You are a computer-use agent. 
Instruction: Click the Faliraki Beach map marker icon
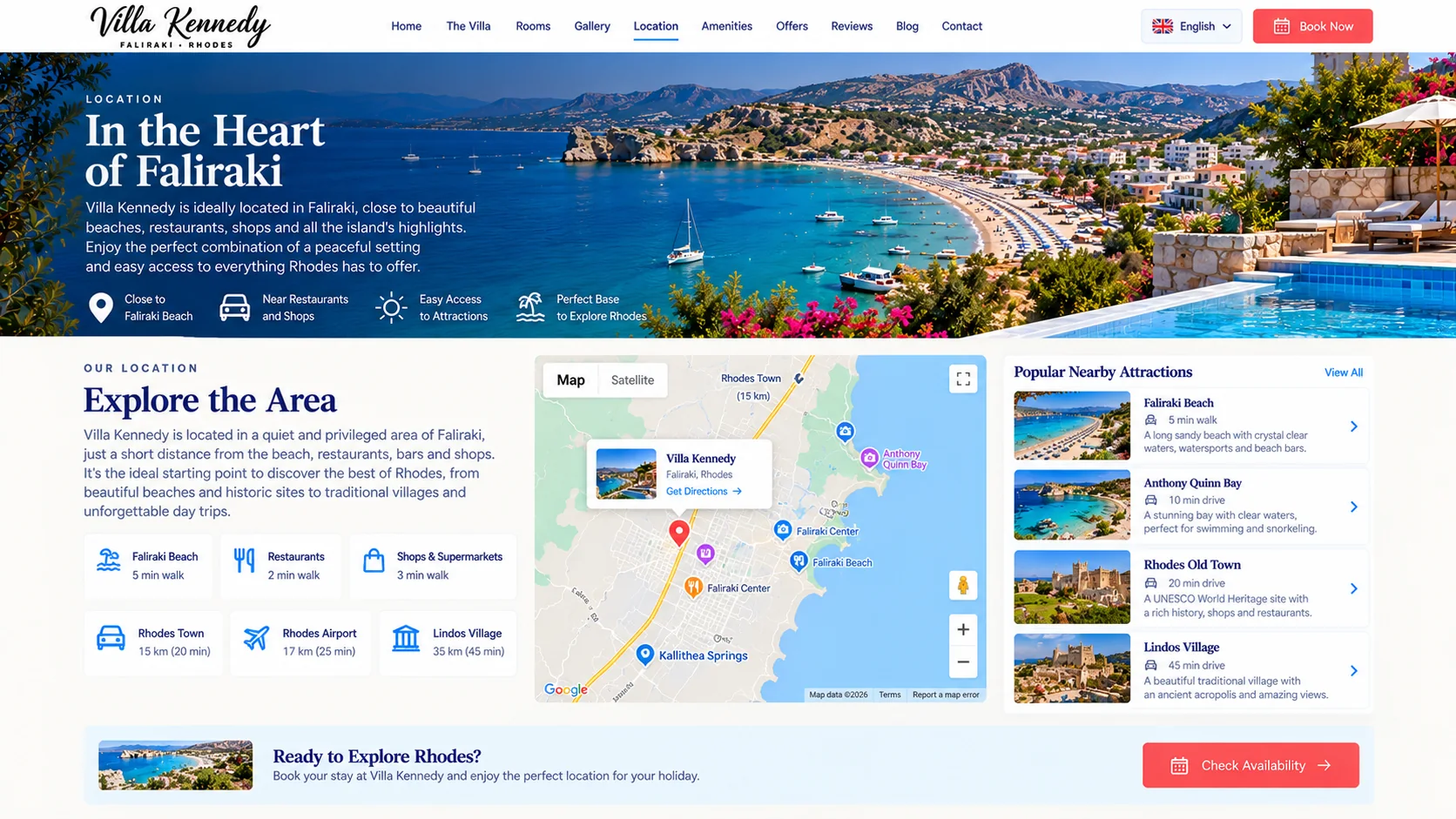[799, 561]
